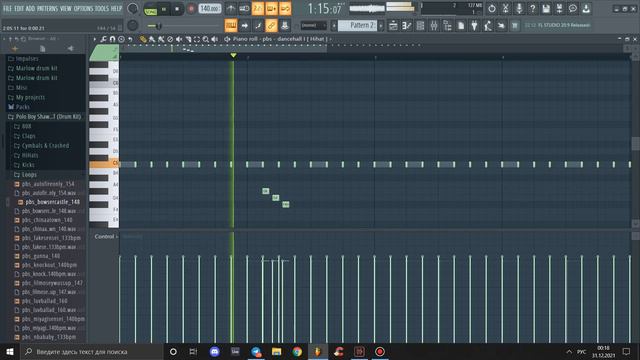Toggle typing keyboard to piano

click(x=231, y=26)
